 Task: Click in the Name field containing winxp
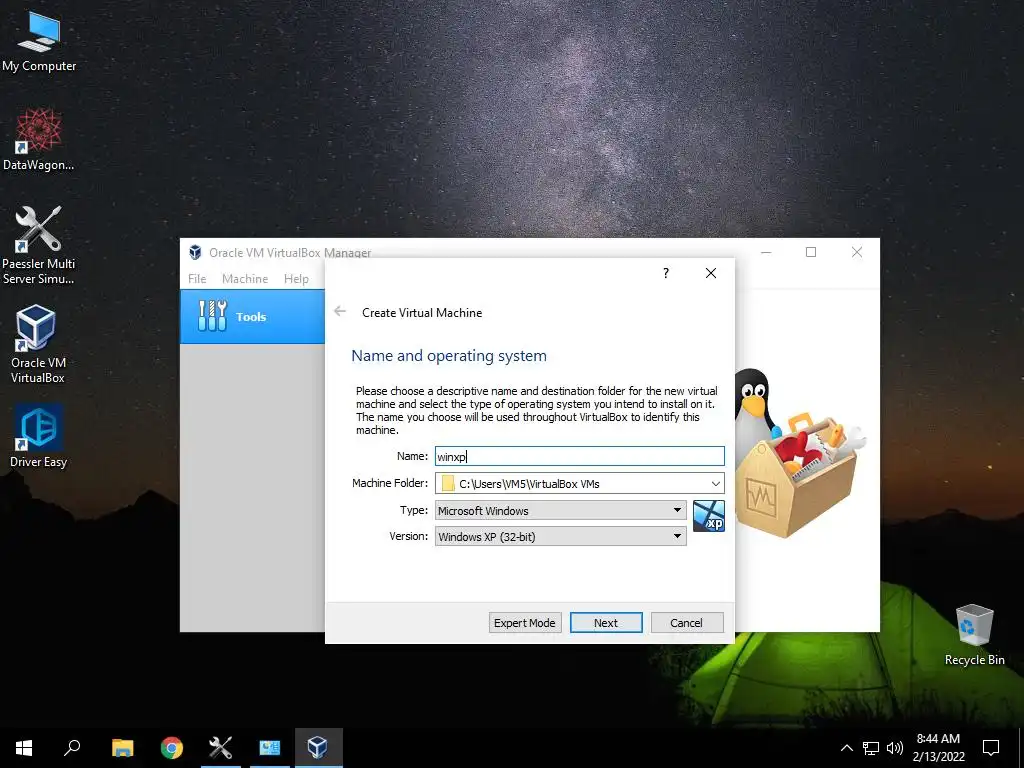[580, 456]
